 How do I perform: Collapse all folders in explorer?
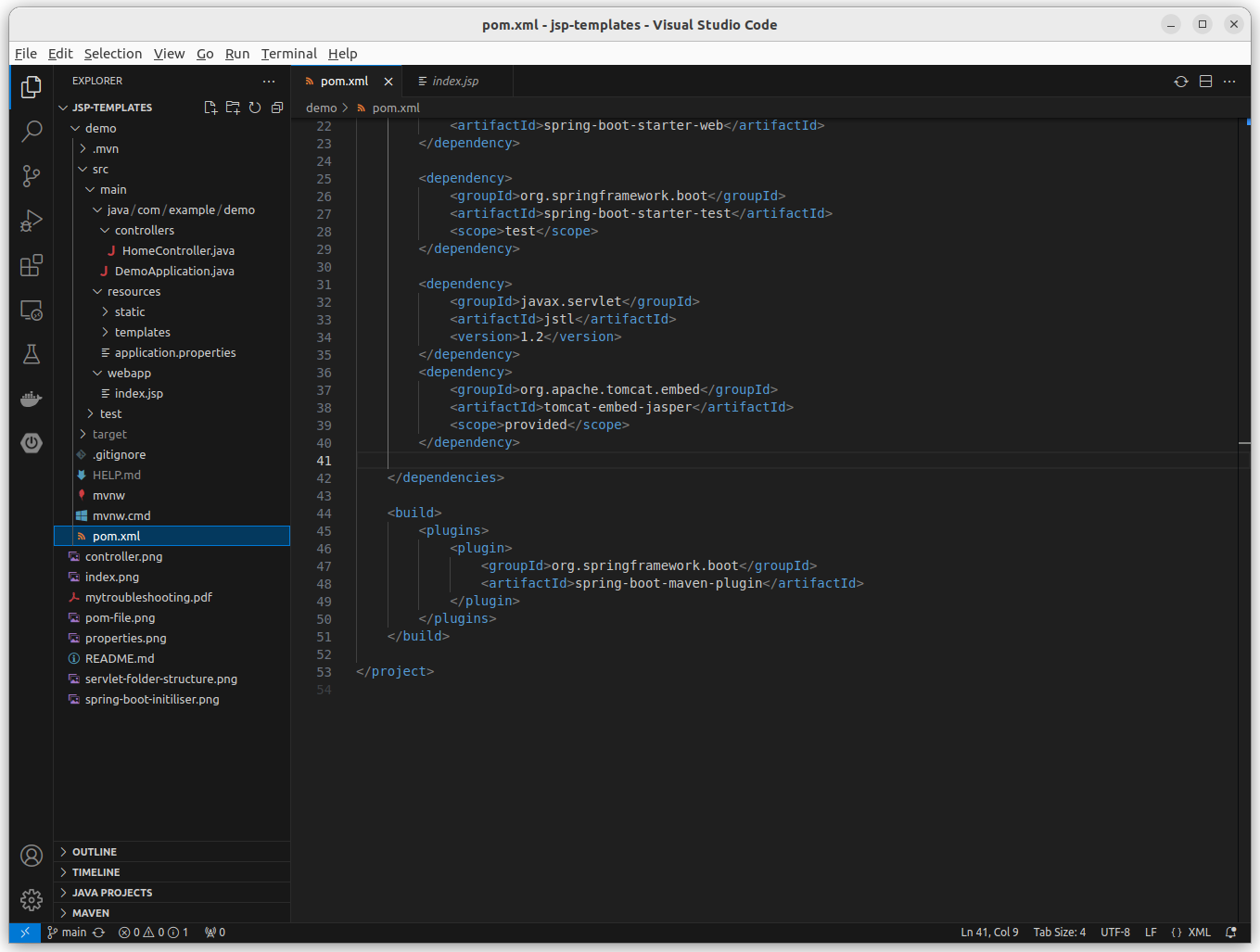click(277, 108)
